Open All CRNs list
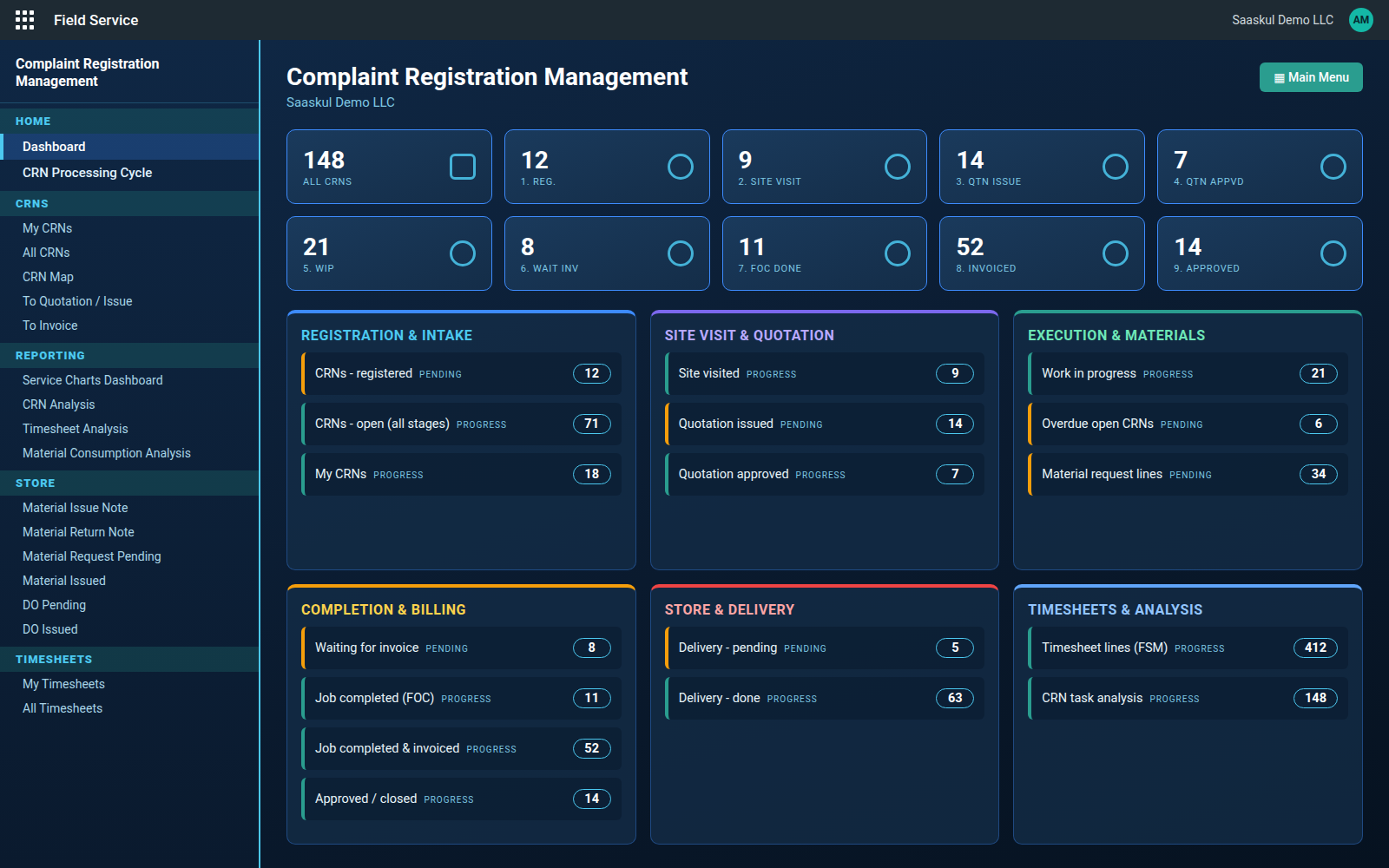Viewport: 1389px width, 868px height. coord(129,253)
